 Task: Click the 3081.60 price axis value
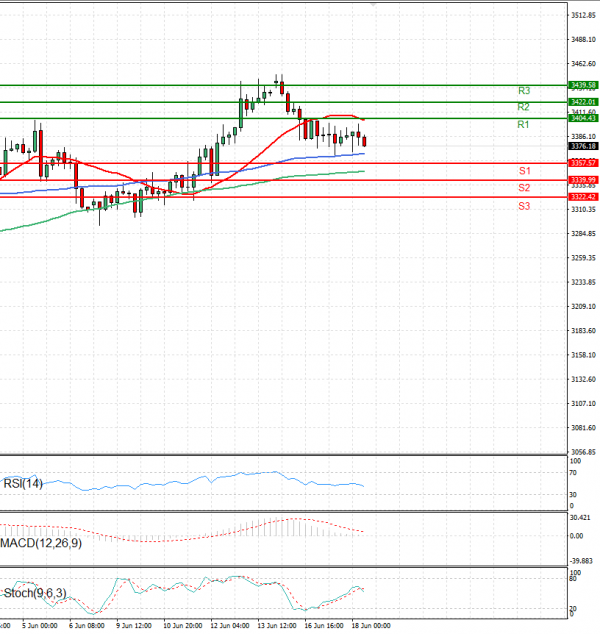pyautogui.click(x=583, y=428)
